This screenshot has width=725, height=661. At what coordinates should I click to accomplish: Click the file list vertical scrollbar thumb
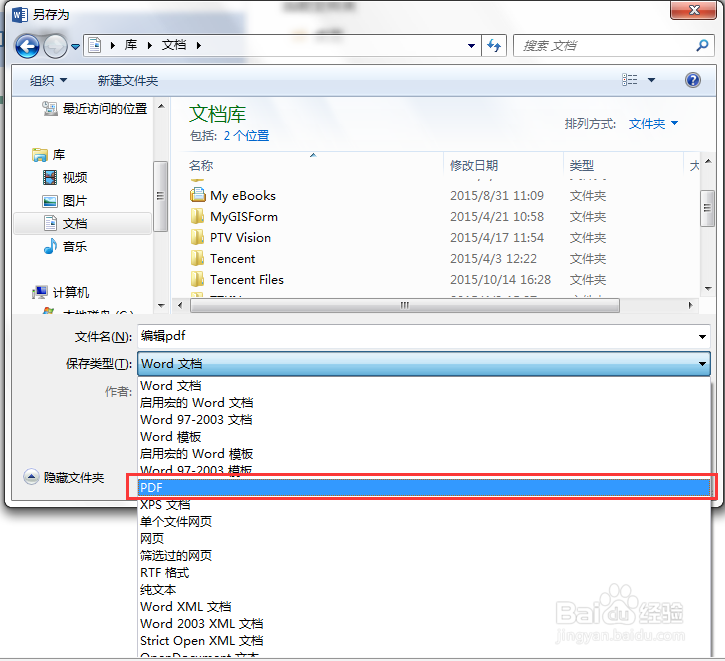point(707,208)
